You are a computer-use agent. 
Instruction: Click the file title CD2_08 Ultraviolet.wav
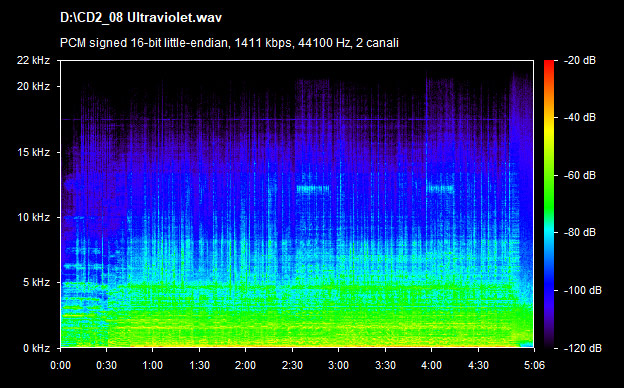[141, 18]
